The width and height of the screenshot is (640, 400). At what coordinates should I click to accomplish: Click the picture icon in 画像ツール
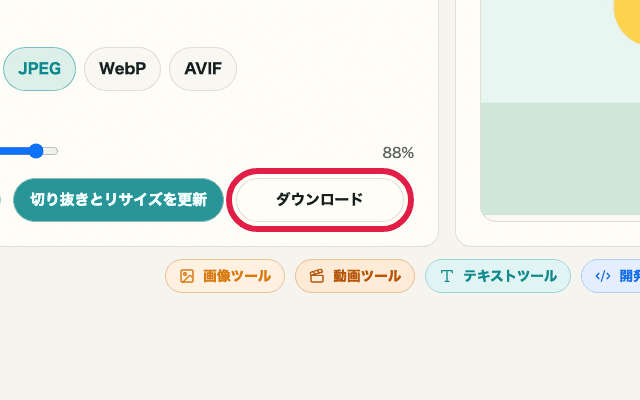[x=187, y=276]
